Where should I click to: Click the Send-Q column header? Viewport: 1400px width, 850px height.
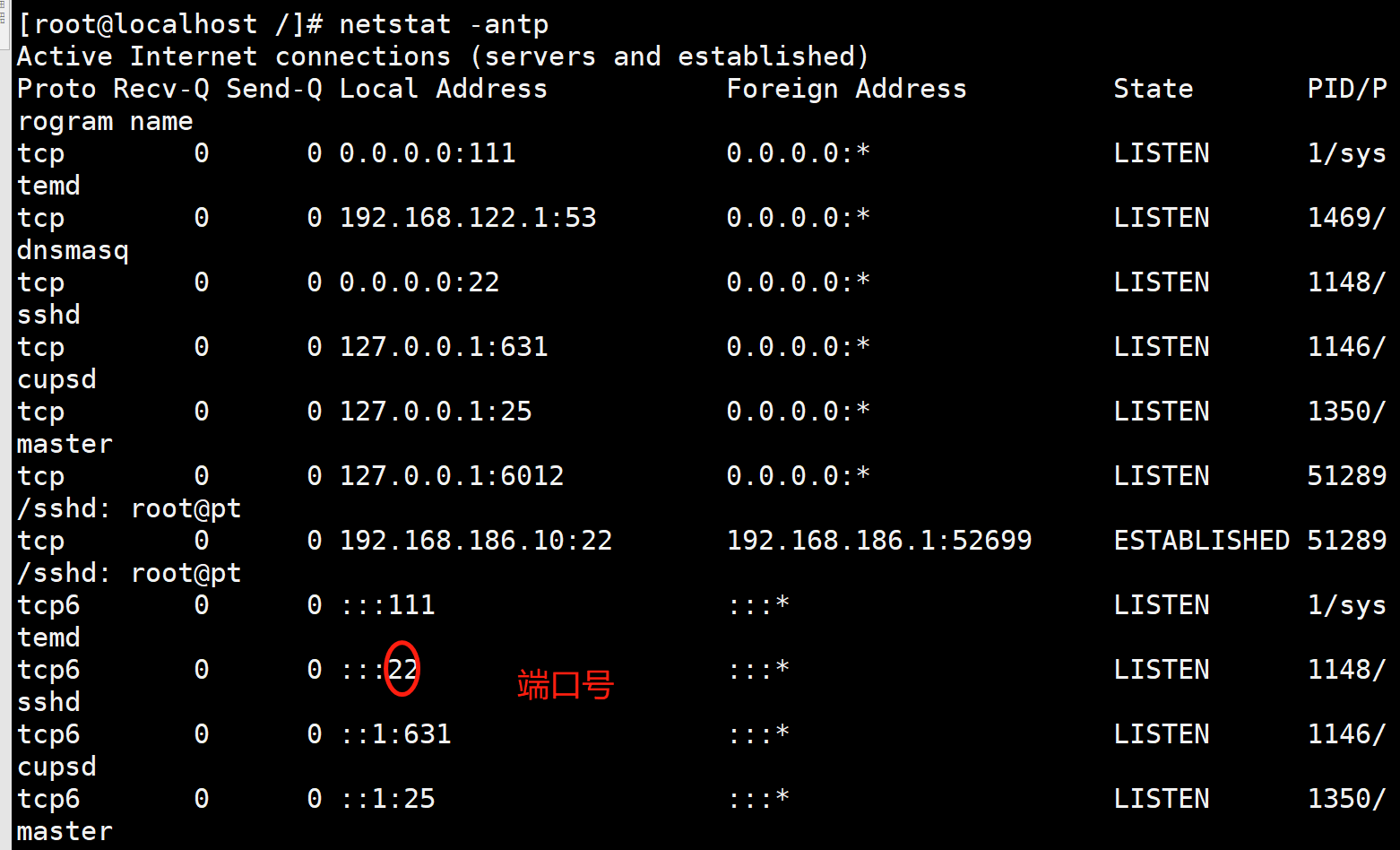[x=274, y=89]
